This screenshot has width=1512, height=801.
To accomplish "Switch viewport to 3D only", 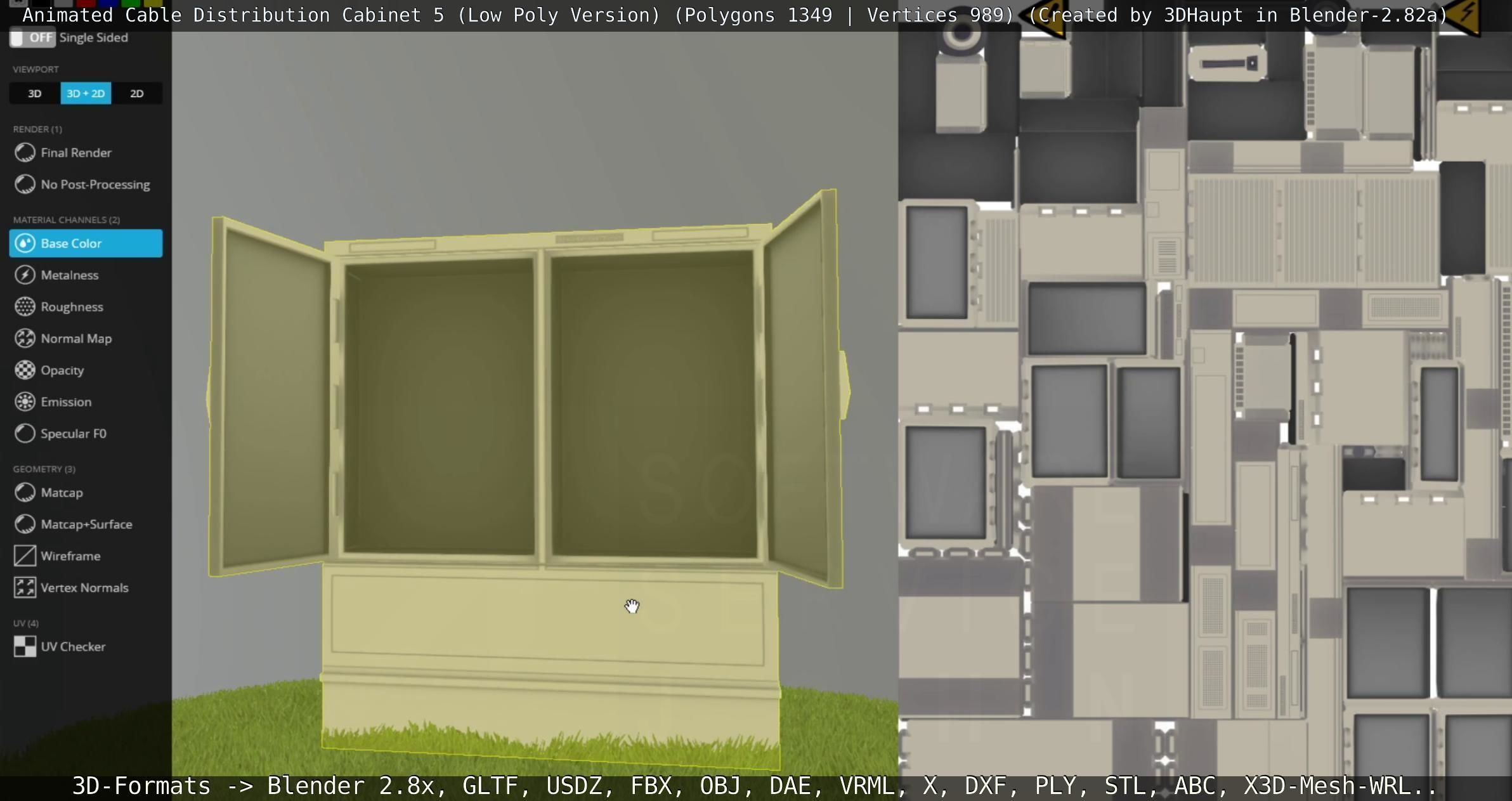I will pos(35,93).
